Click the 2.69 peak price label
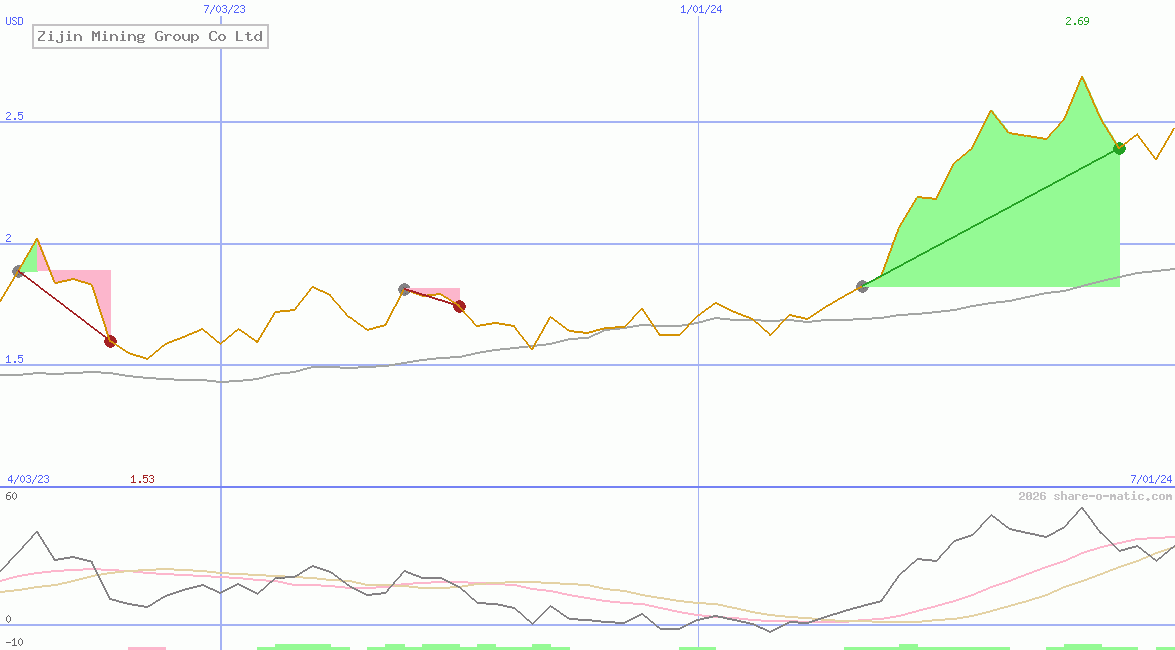This screenshot has width=1175, height=650. 1075,21
